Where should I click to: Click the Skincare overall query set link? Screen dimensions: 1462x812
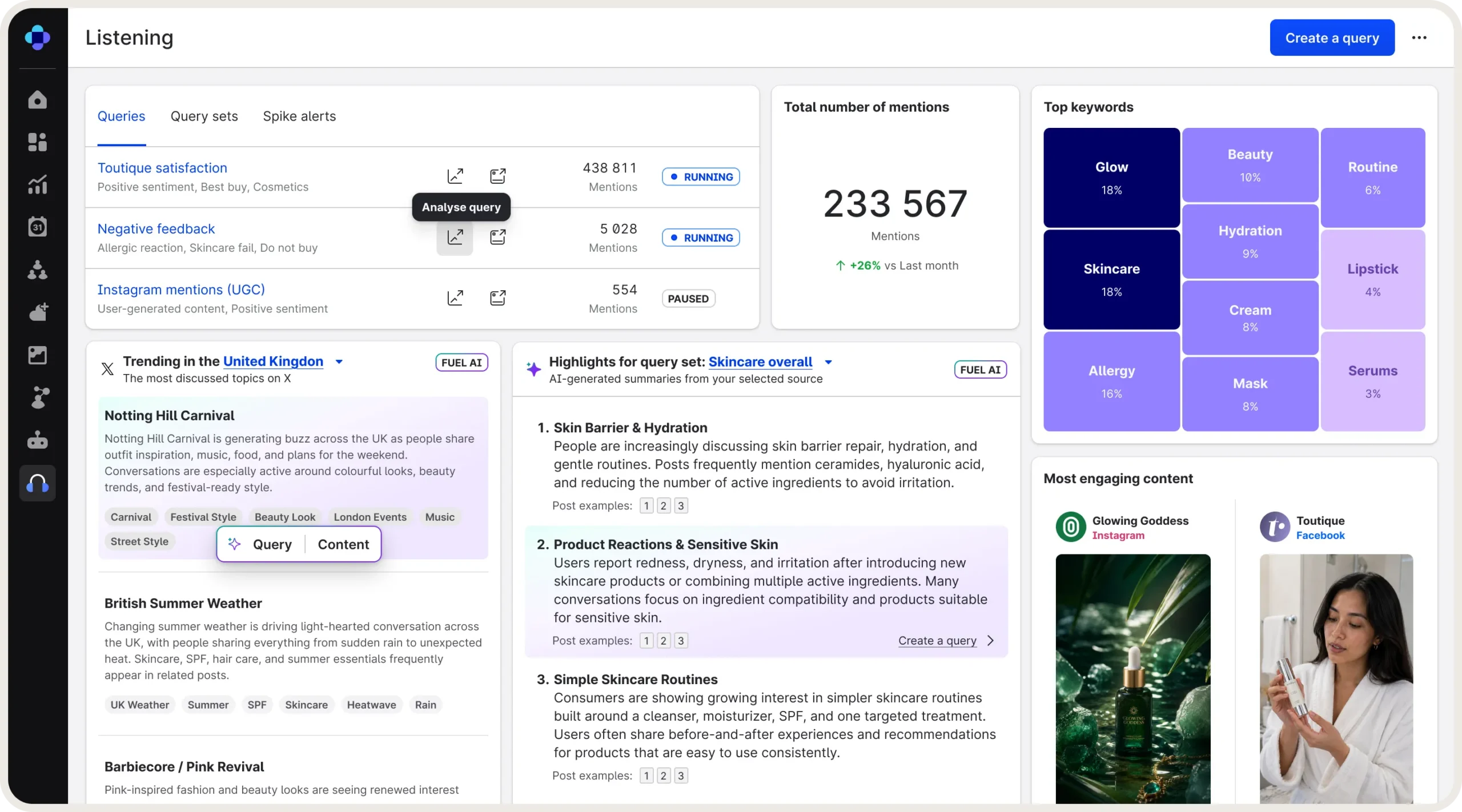(760, 362)
